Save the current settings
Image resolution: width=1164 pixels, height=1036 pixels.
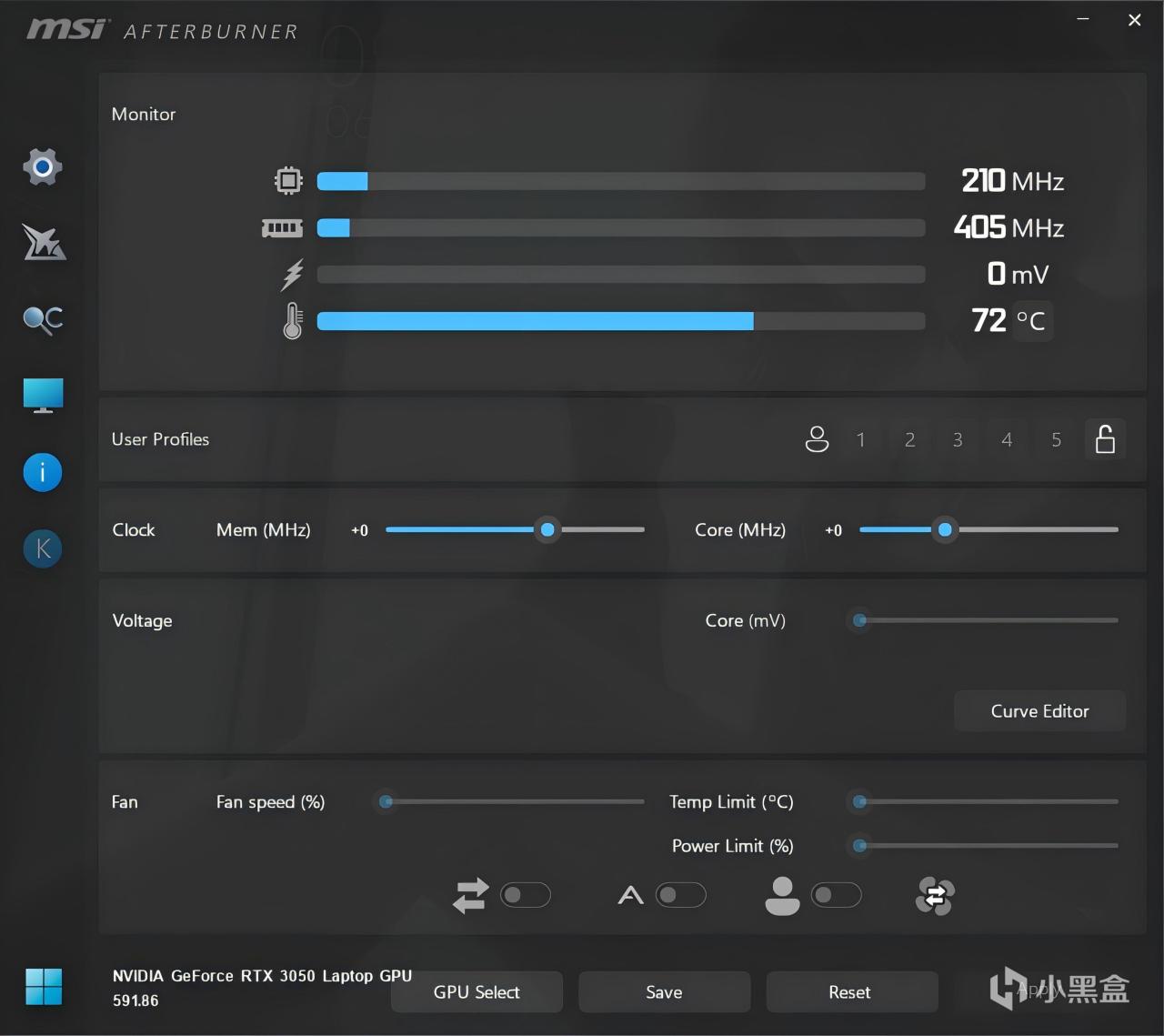664,992
